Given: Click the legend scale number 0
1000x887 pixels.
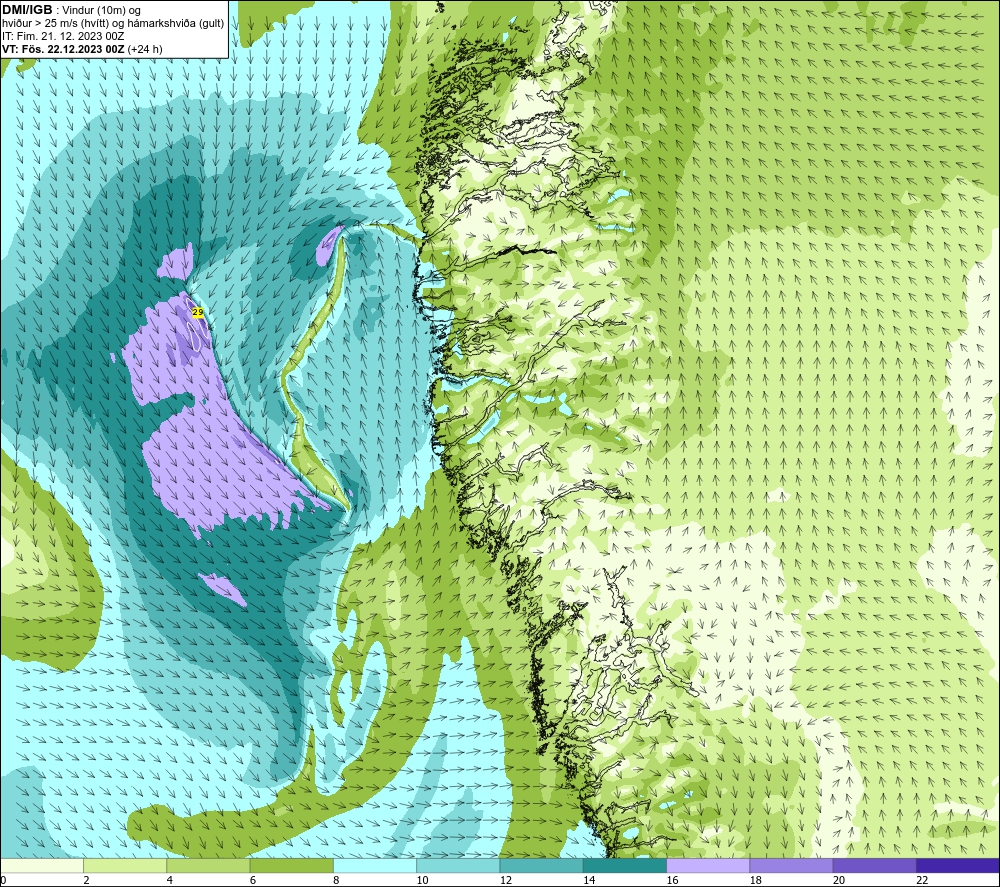Looking at the screenshot, I should 3,880.
